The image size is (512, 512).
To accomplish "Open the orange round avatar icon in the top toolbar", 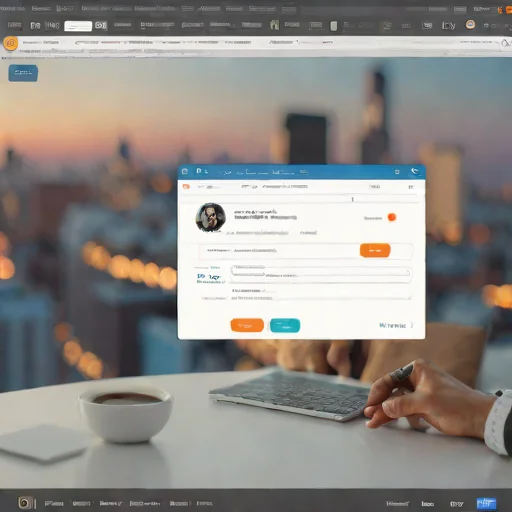I will point(470,25).
